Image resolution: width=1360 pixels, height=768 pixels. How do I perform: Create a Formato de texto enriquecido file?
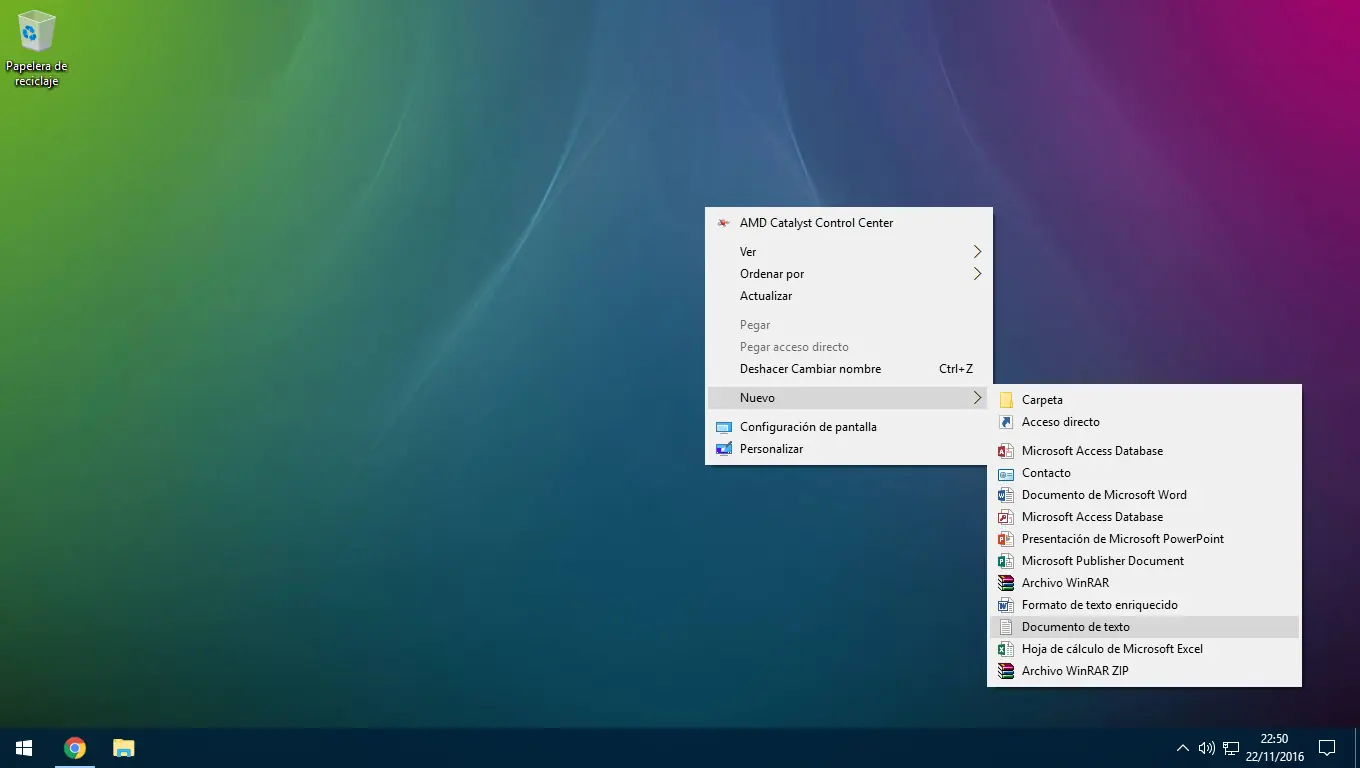pyautogui.click(x=1144, y=605)
